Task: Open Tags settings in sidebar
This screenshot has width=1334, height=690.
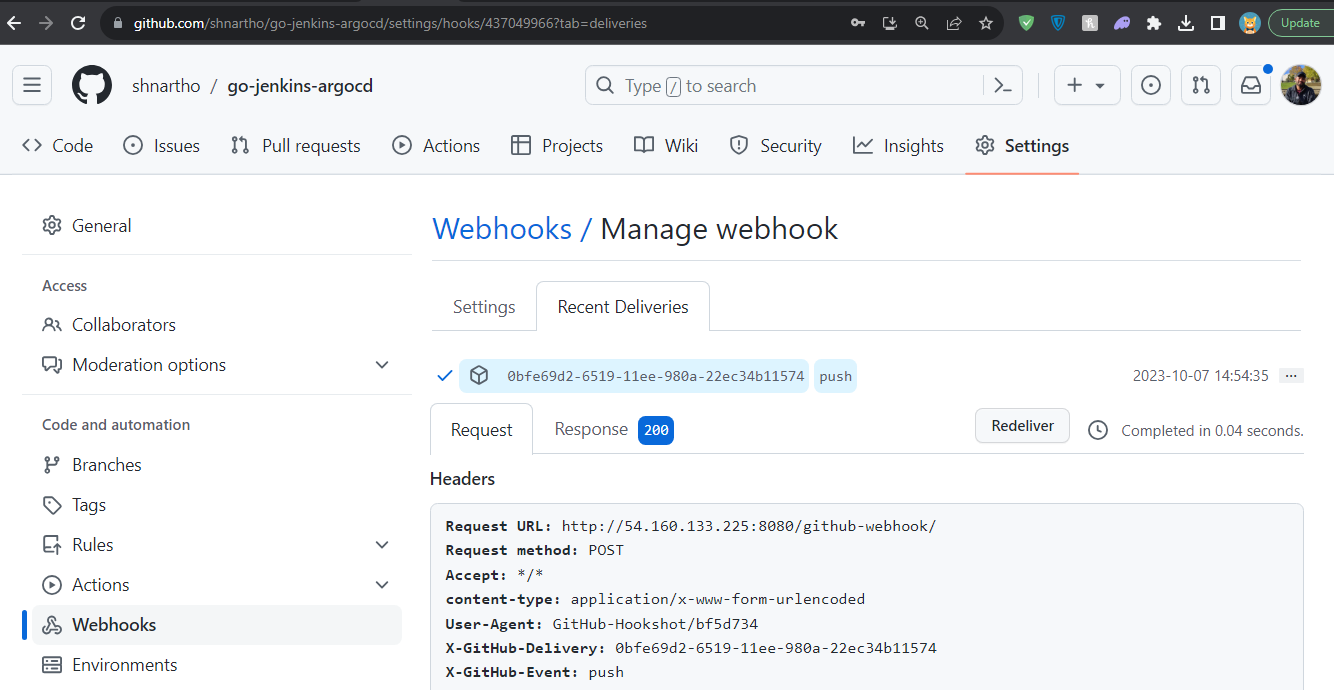Action: tap(217, 505)
